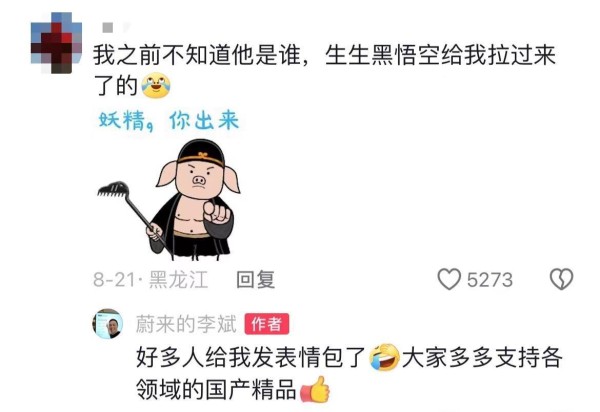Click the 黑龙江 location label
Viewport: 600px width, 412px height.
178,280
